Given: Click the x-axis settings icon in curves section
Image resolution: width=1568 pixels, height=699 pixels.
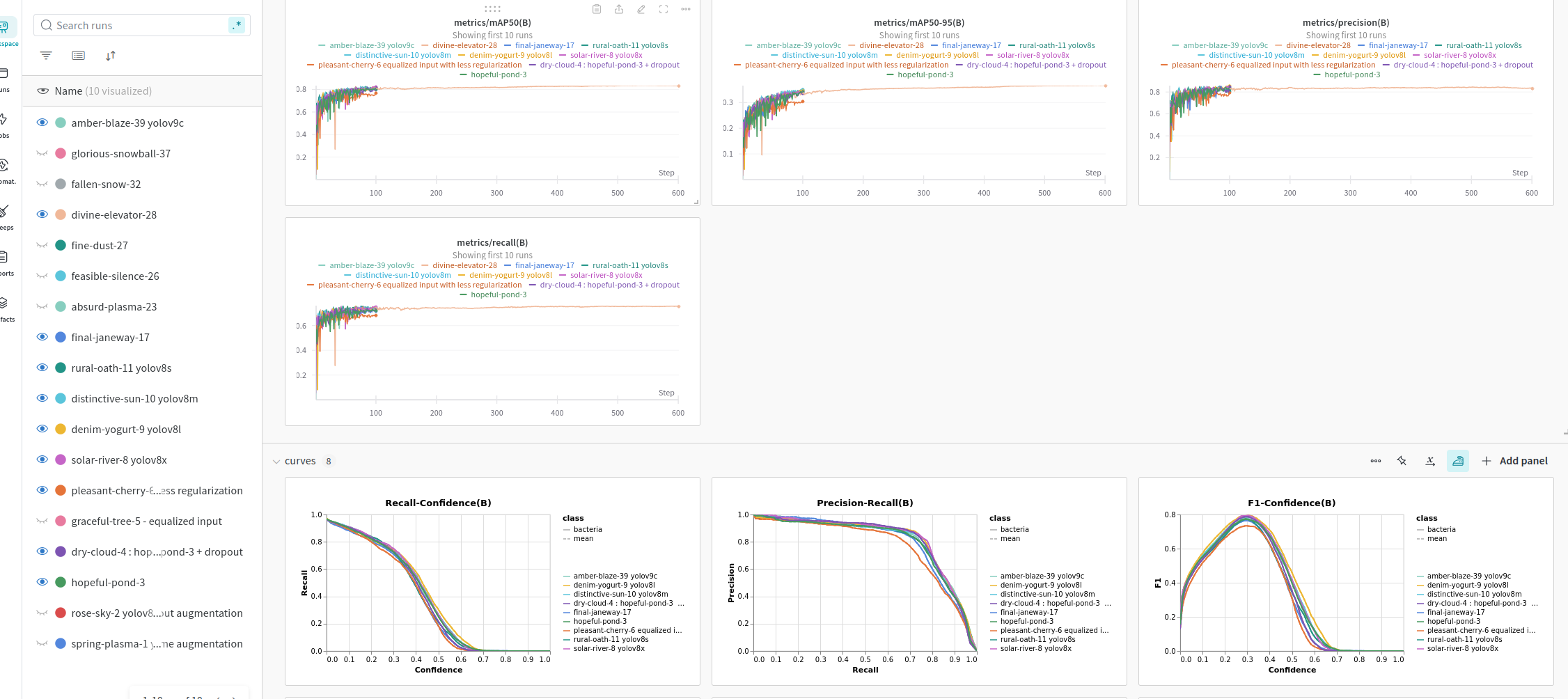Looking at the screenshot, I should (1430, 461).
